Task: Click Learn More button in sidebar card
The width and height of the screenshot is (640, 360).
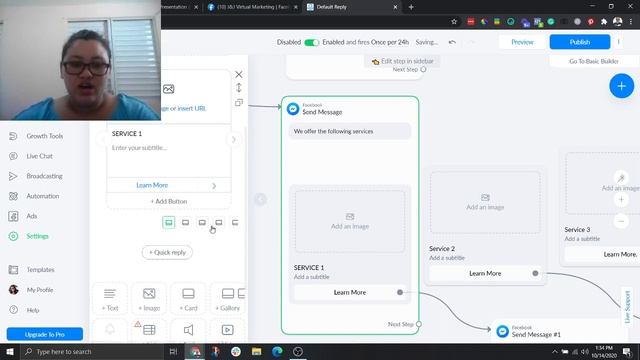Action: click(152, 185)
